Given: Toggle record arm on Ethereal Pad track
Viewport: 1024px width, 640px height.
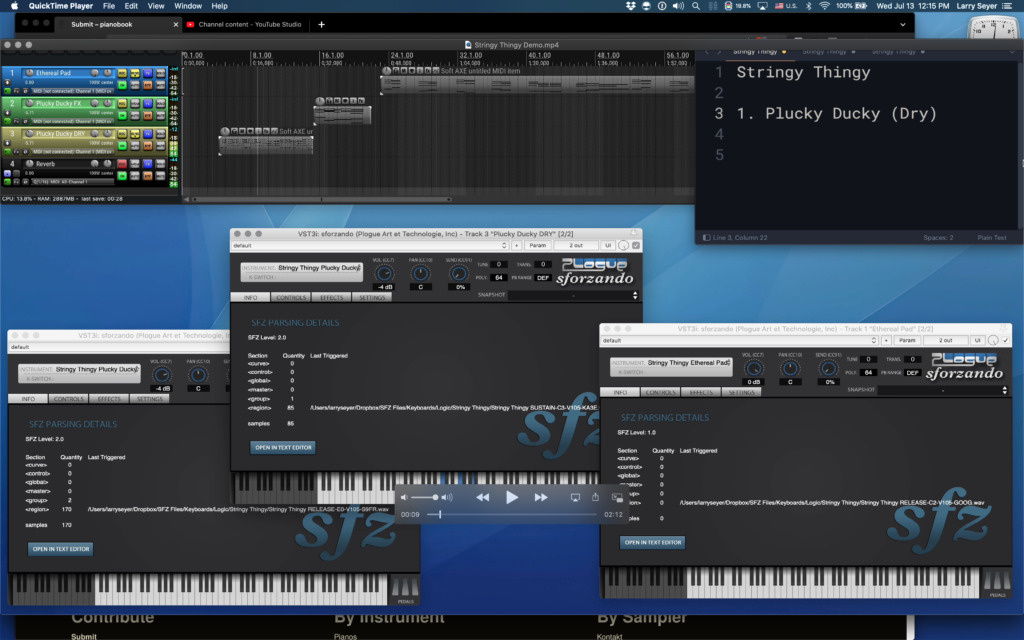Looking at the screenshot, I should [x=122, y=73].
